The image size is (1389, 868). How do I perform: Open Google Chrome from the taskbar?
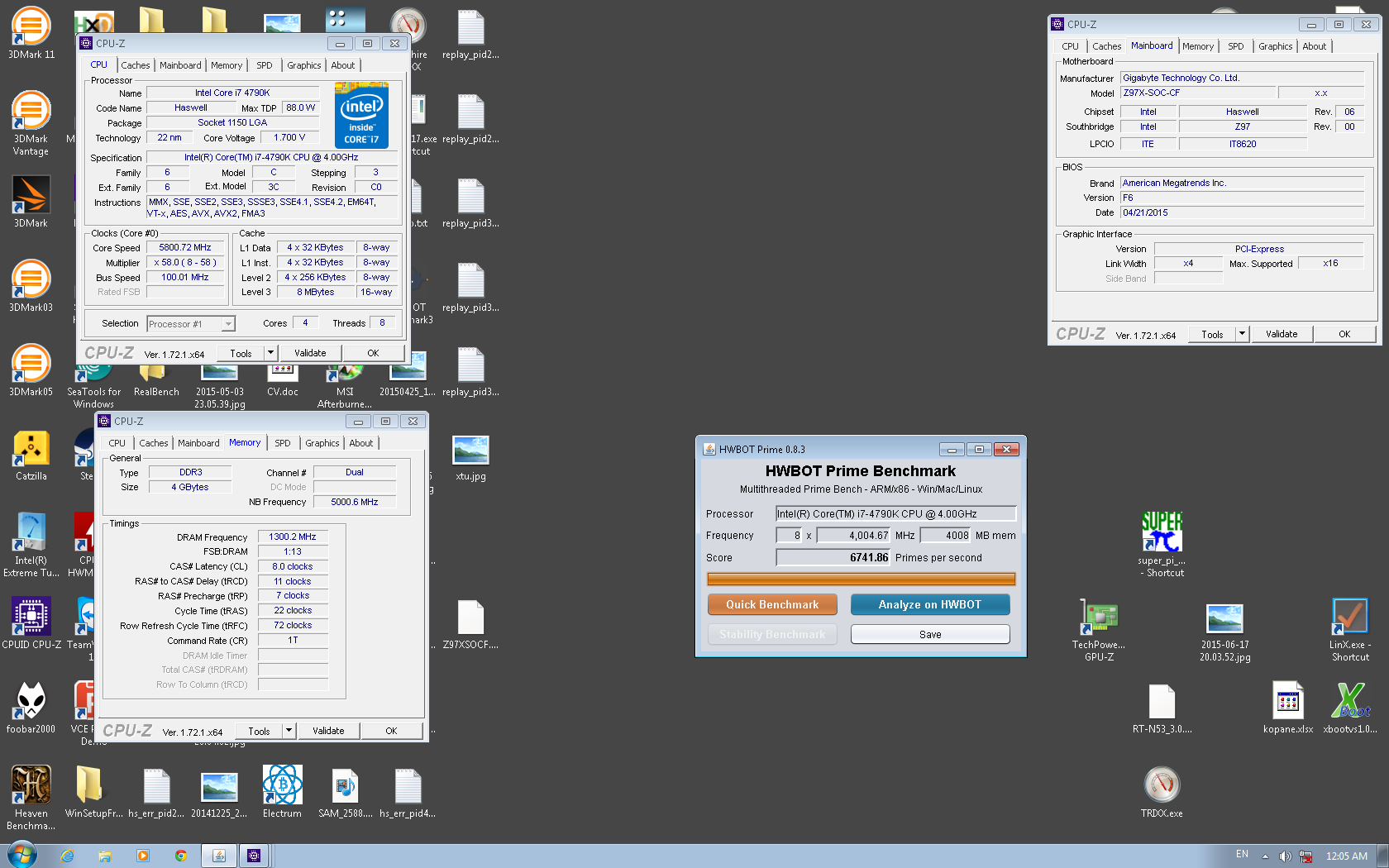(181, 856)
